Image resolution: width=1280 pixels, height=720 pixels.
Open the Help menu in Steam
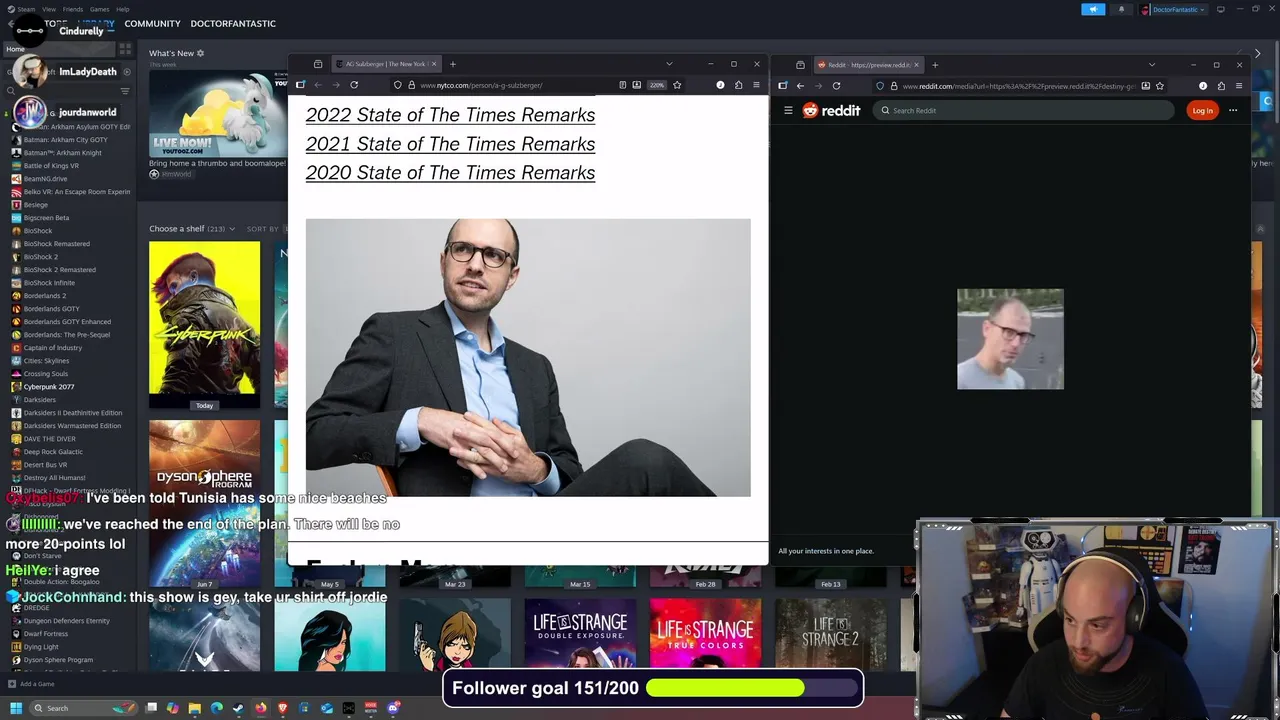[123, 9]
